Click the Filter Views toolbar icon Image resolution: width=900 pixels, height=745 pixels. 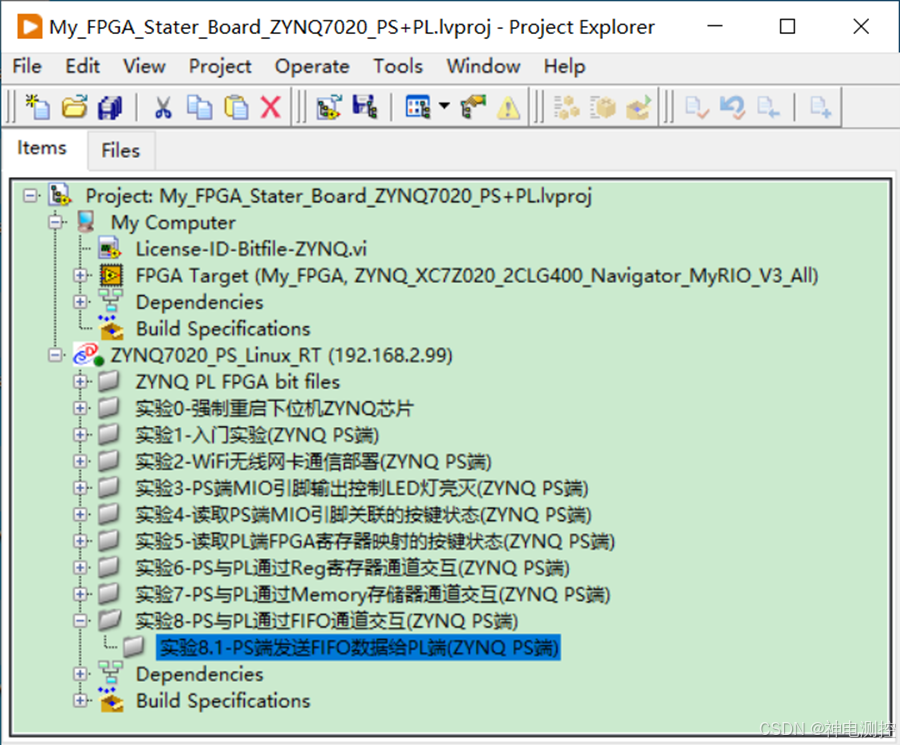pyautogui.click(x=418, y=107)
